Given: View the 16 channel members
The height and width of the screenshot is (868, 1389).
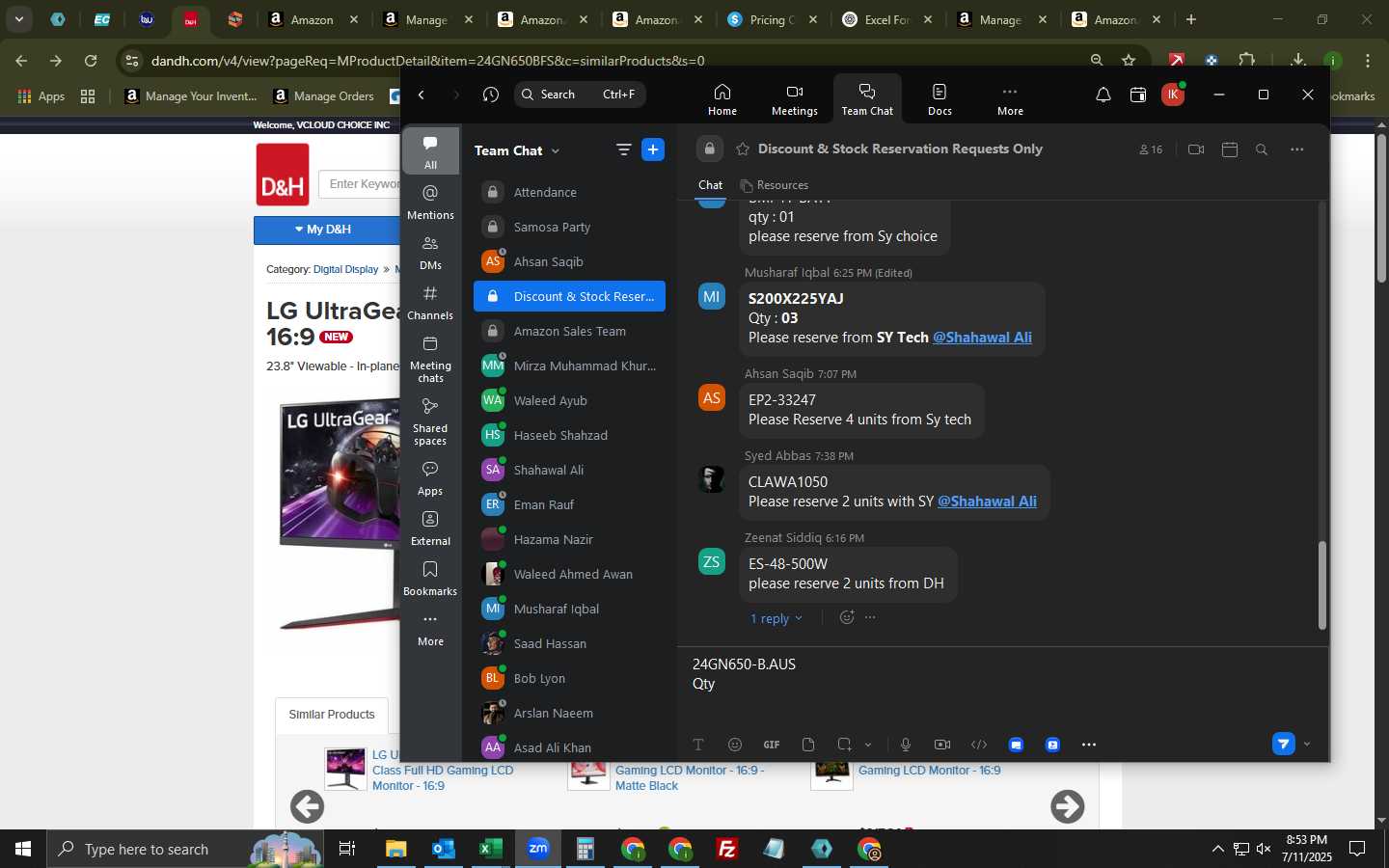Looking at the screenshot, I should (1151, 149).
